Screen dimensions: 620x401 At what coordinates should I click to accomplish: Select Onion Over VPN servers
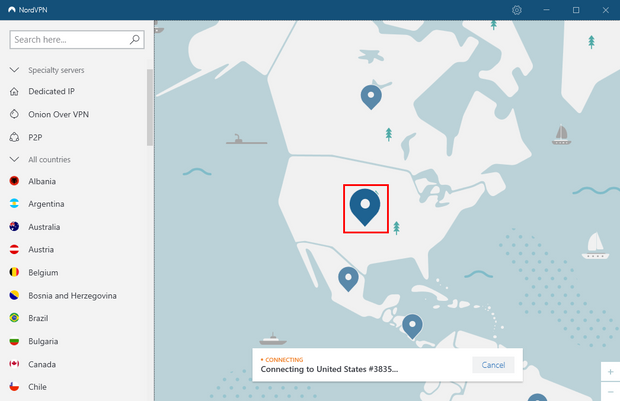pyautogui.click(x=59, y=114)
